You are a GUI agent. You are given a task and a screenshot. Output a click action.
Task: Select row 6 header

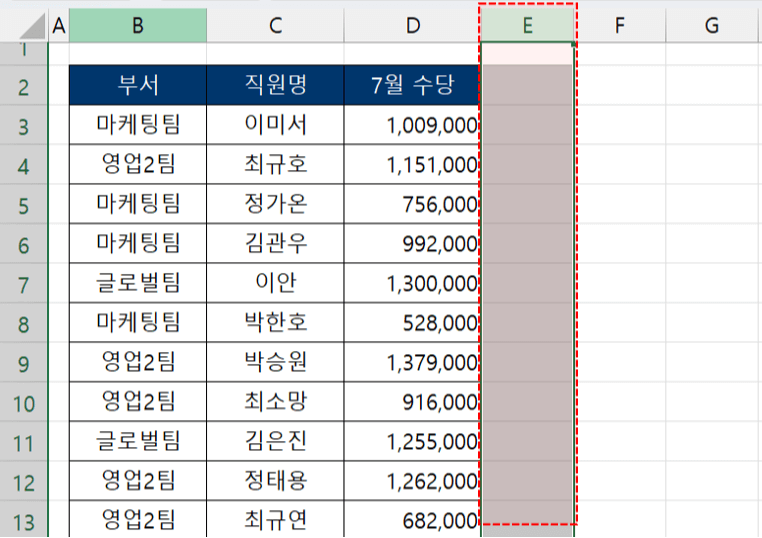point(23,243)
